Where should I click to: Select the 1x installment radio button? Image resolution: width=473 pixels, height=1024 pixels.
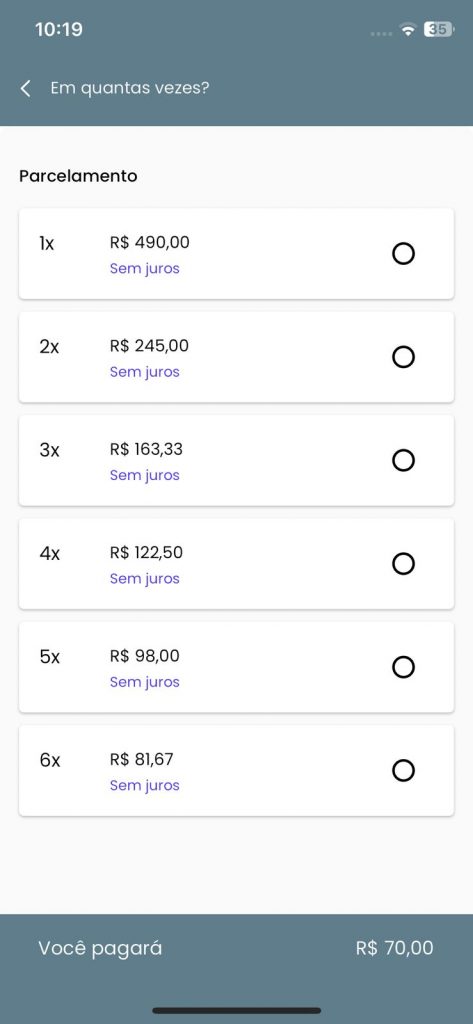click(x=403, y=253)
